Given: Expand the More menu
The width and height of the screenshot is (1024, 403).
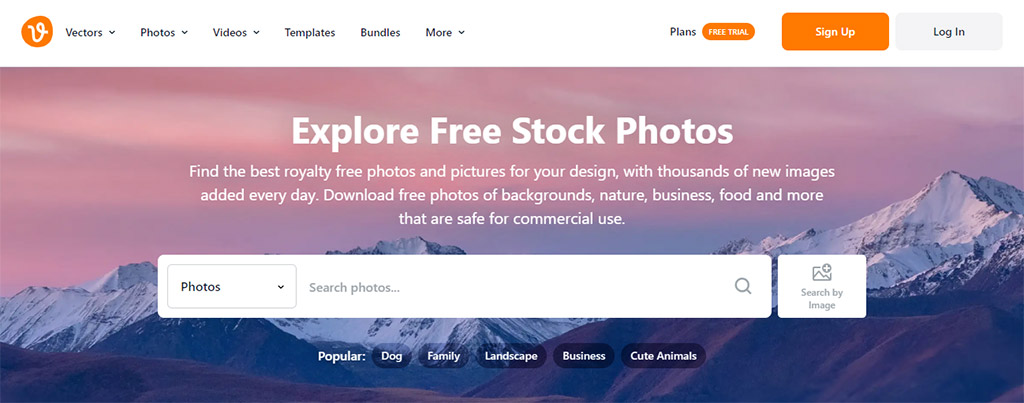Looking at the screenshot, I should (445, 32).
